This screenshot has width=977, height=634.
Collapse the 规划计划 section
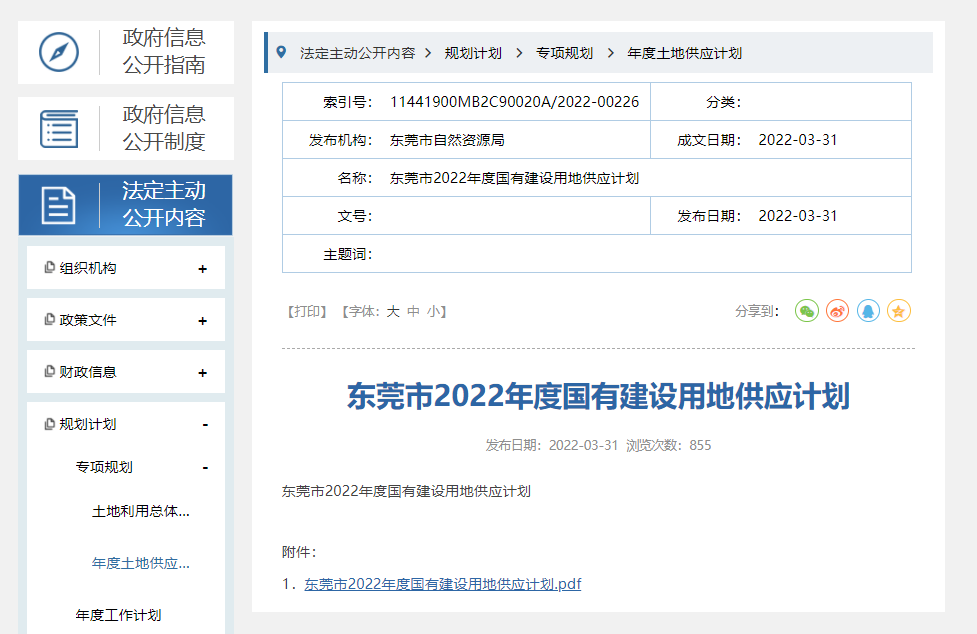click(x=205, y=425)
